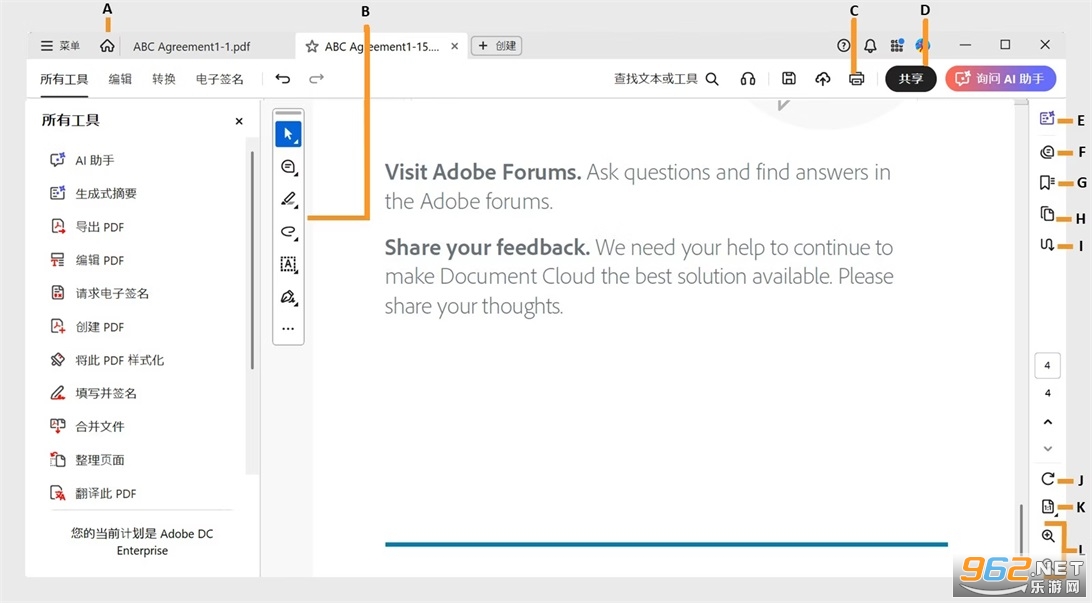The image size is (1092, 603).
Task: Open the apps grid icon
Action: 897,45
